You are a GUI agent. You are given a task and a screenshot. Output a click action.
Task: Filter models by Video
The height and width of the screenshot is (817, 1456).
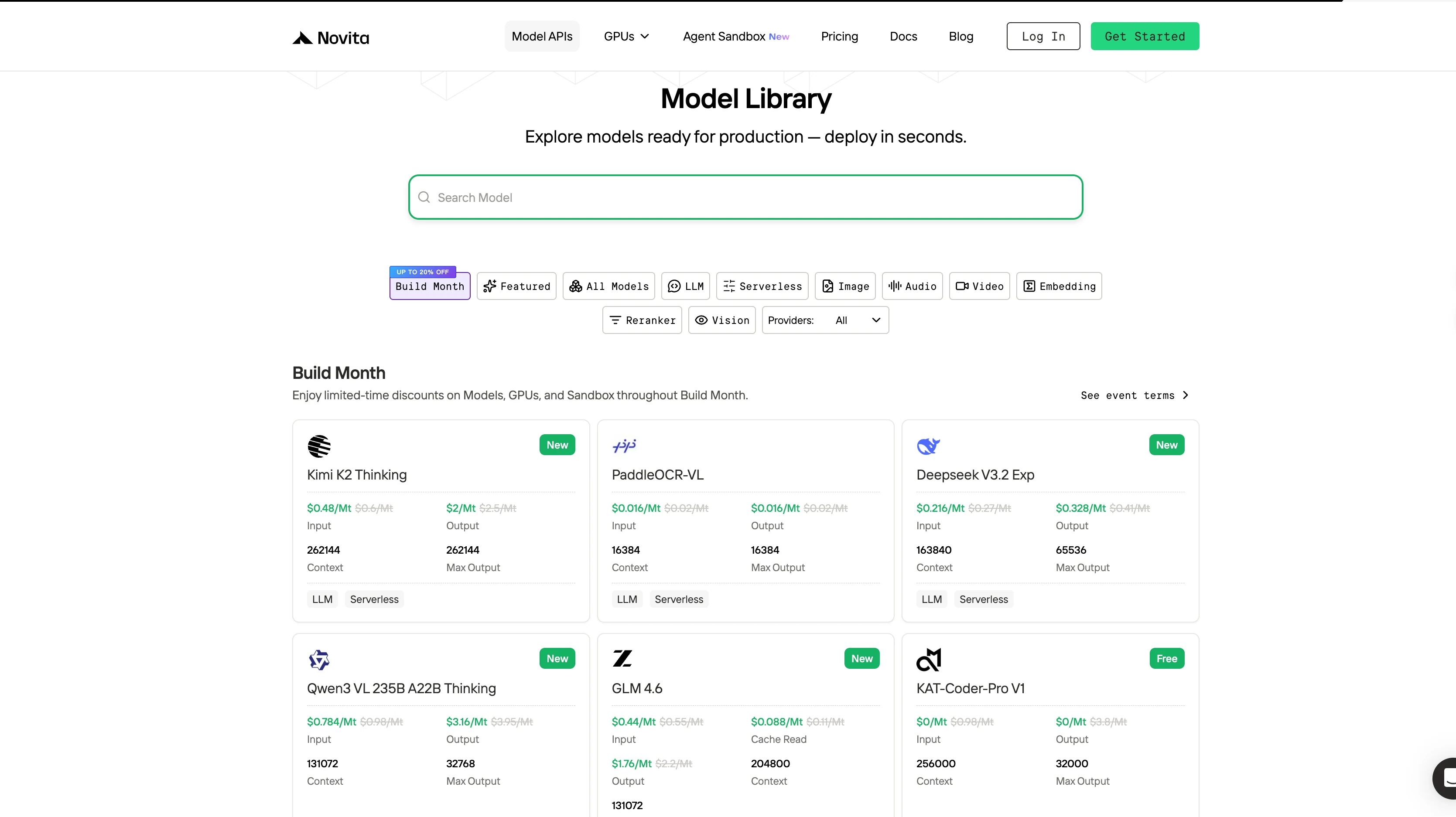pyautogui.click(x=980, y=286)
